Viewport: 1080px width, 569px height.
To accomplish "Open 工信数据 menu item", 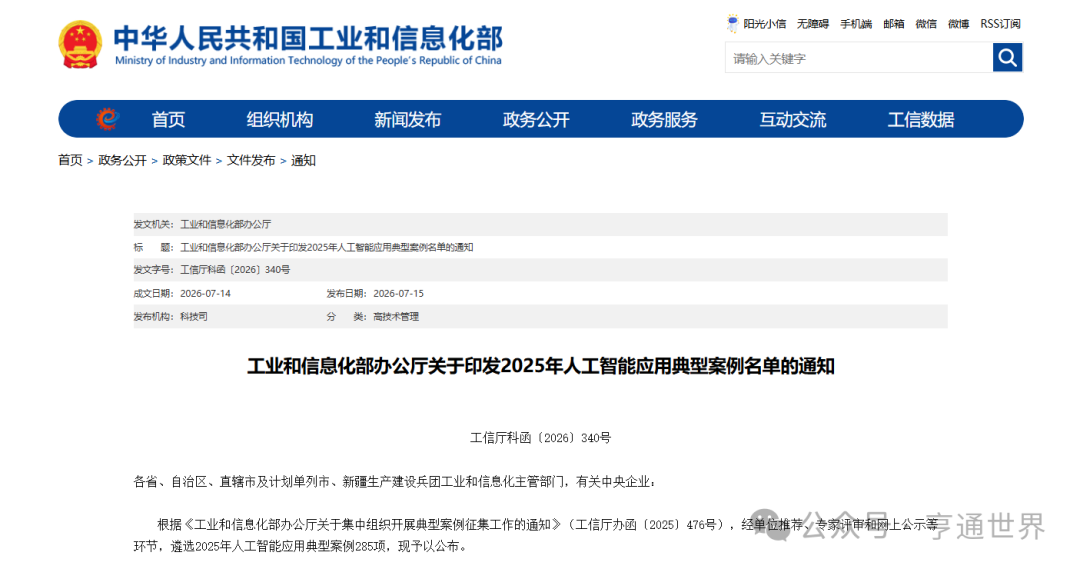I will coord(921,120).
